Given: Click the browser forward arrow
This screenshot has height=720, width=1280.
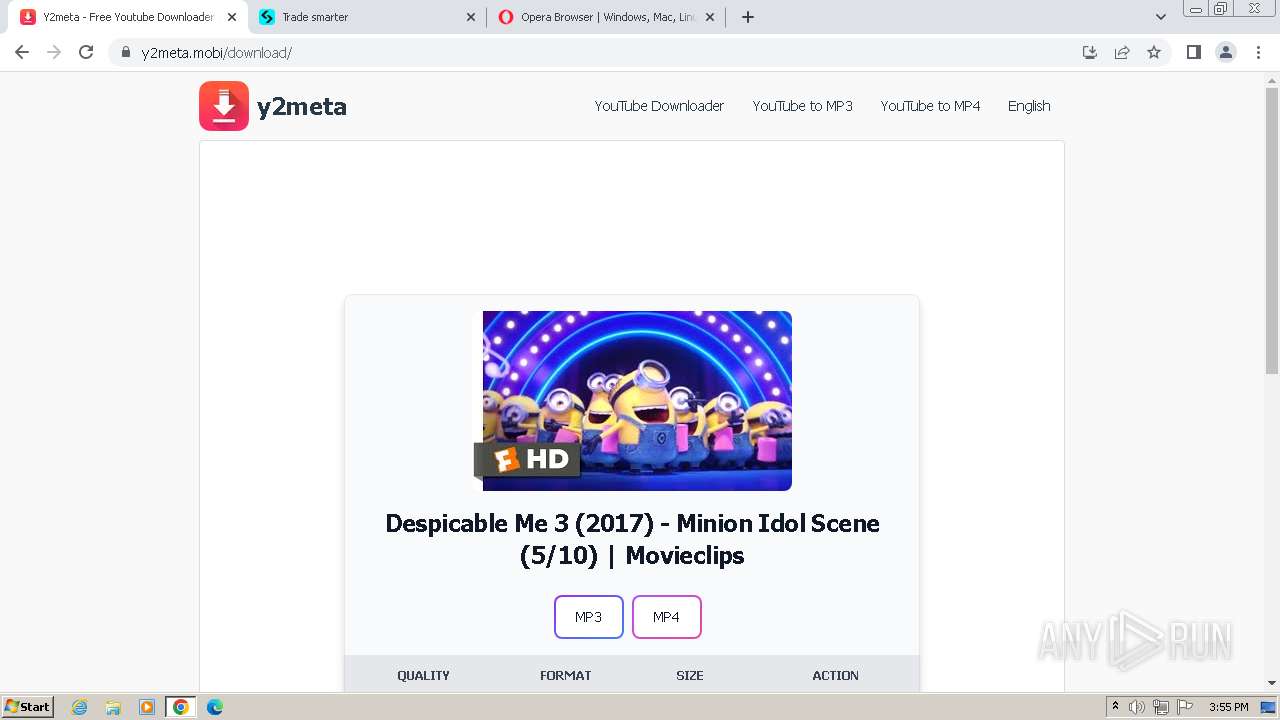Looking at the screenshot, I should point(54,52).
